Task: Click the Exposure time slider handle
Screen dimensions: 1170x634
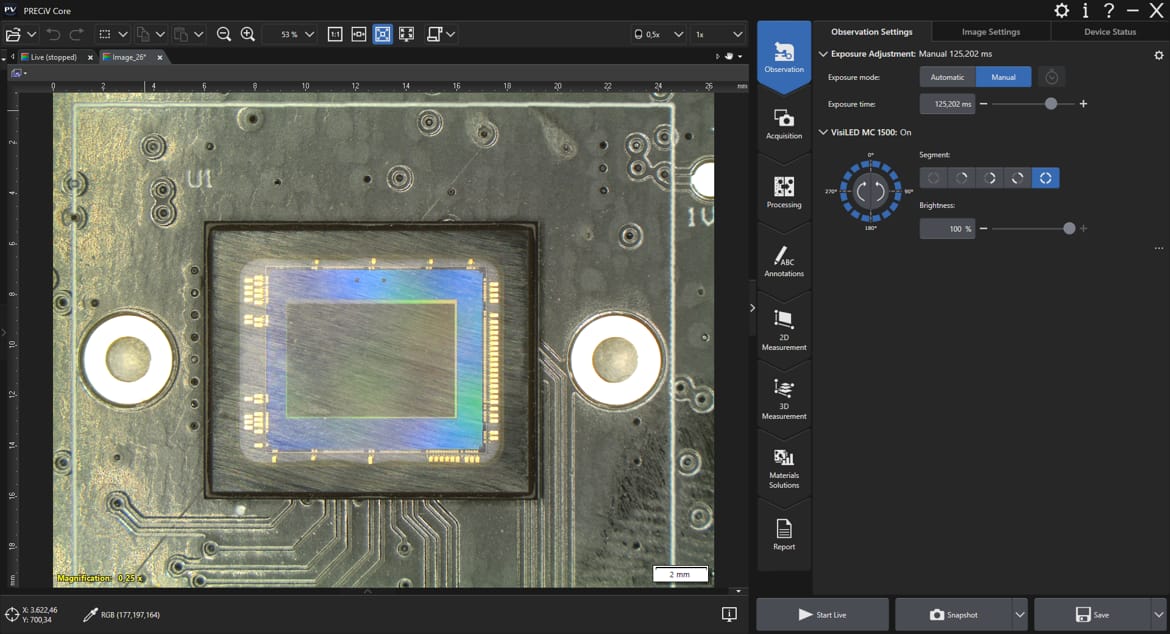Action: coord(1050,104)
